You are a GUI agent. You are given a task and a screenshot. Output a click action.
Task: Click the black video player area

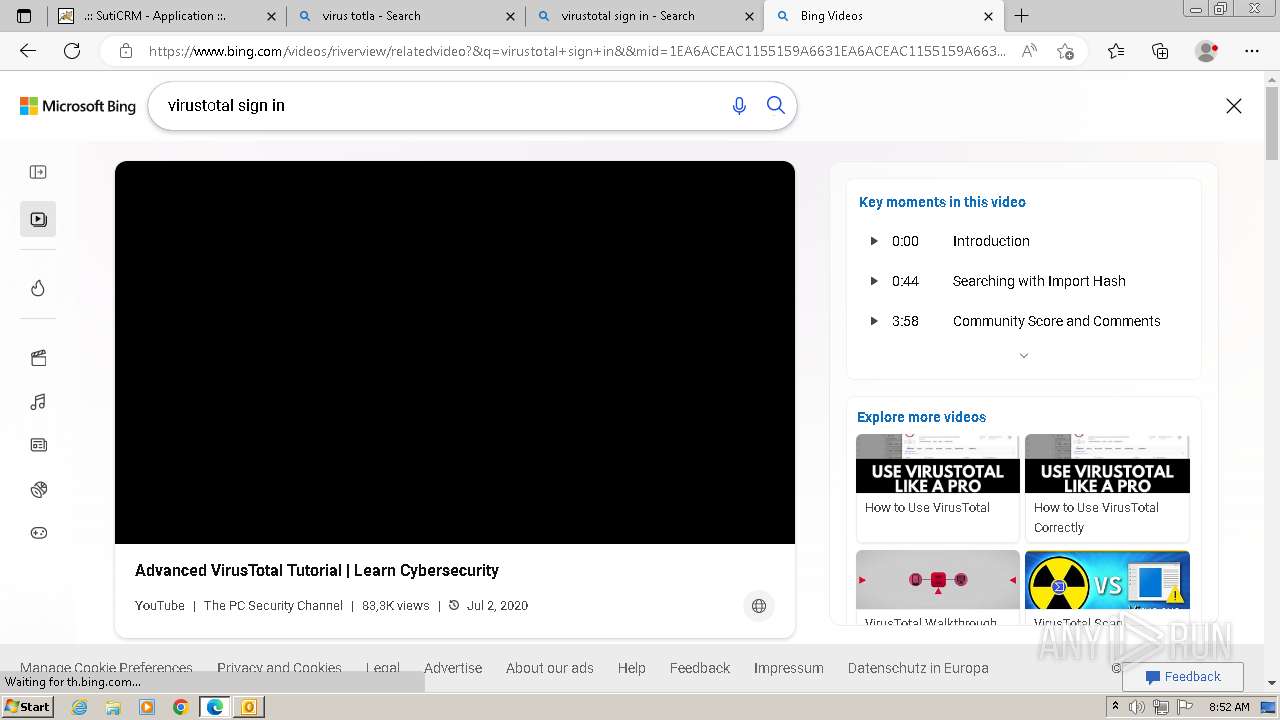455,352
